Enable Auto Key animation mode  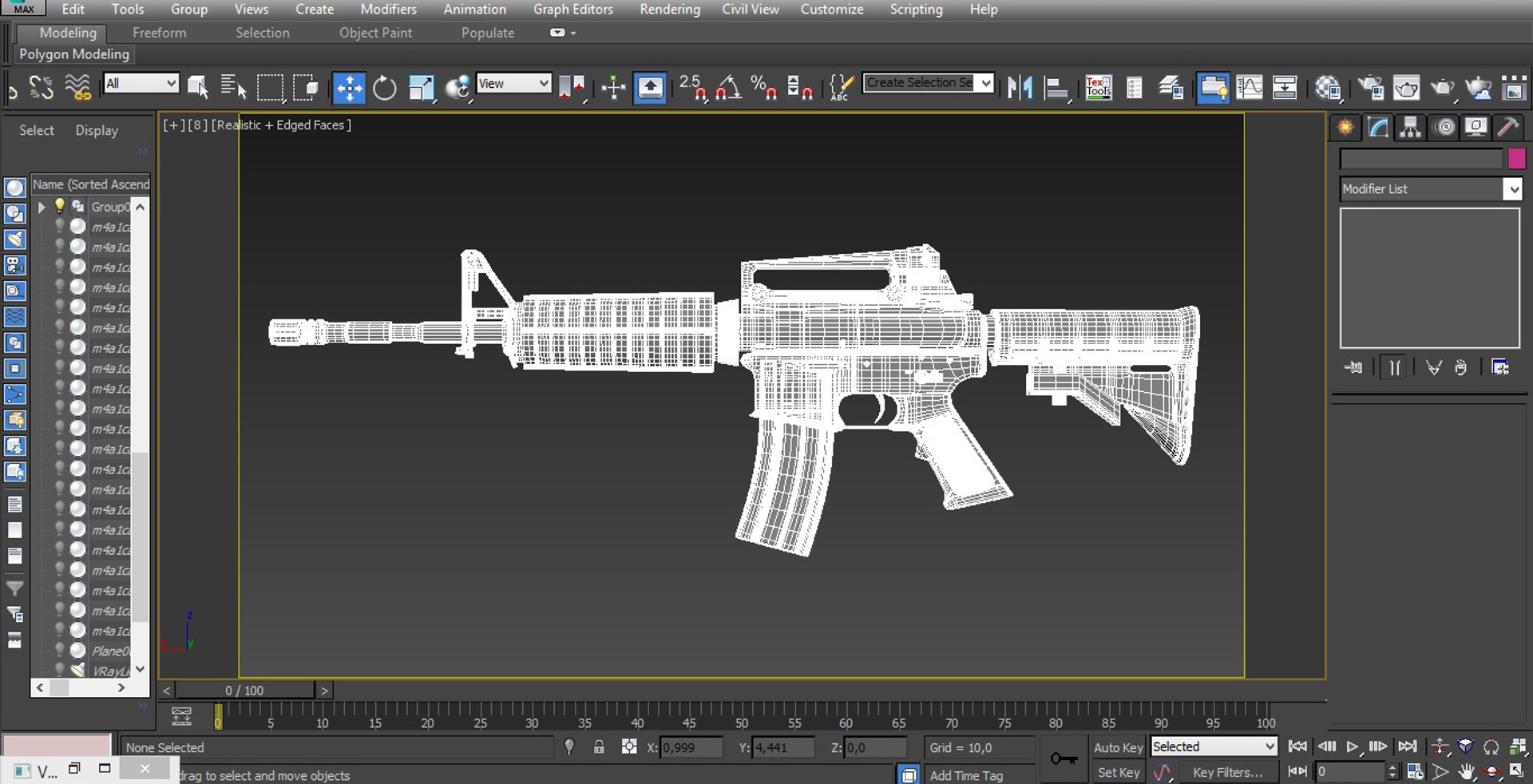tap(1118, 747)
